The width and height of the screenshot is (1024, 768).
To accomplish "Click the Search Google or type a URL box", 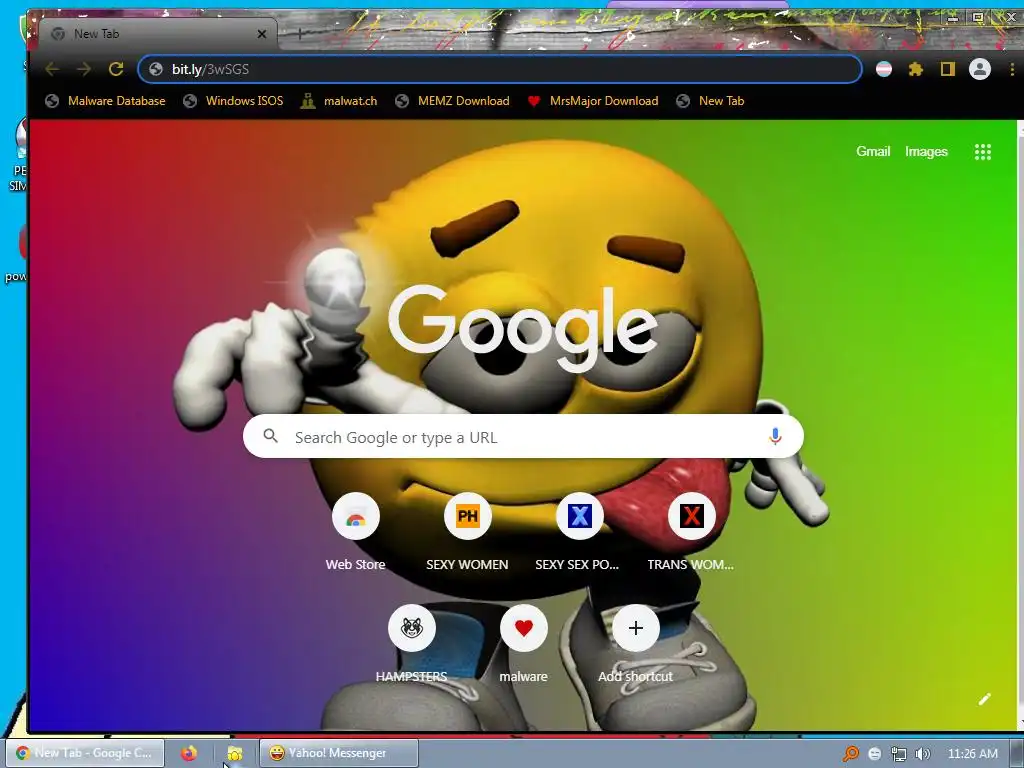I will (523, 436).
